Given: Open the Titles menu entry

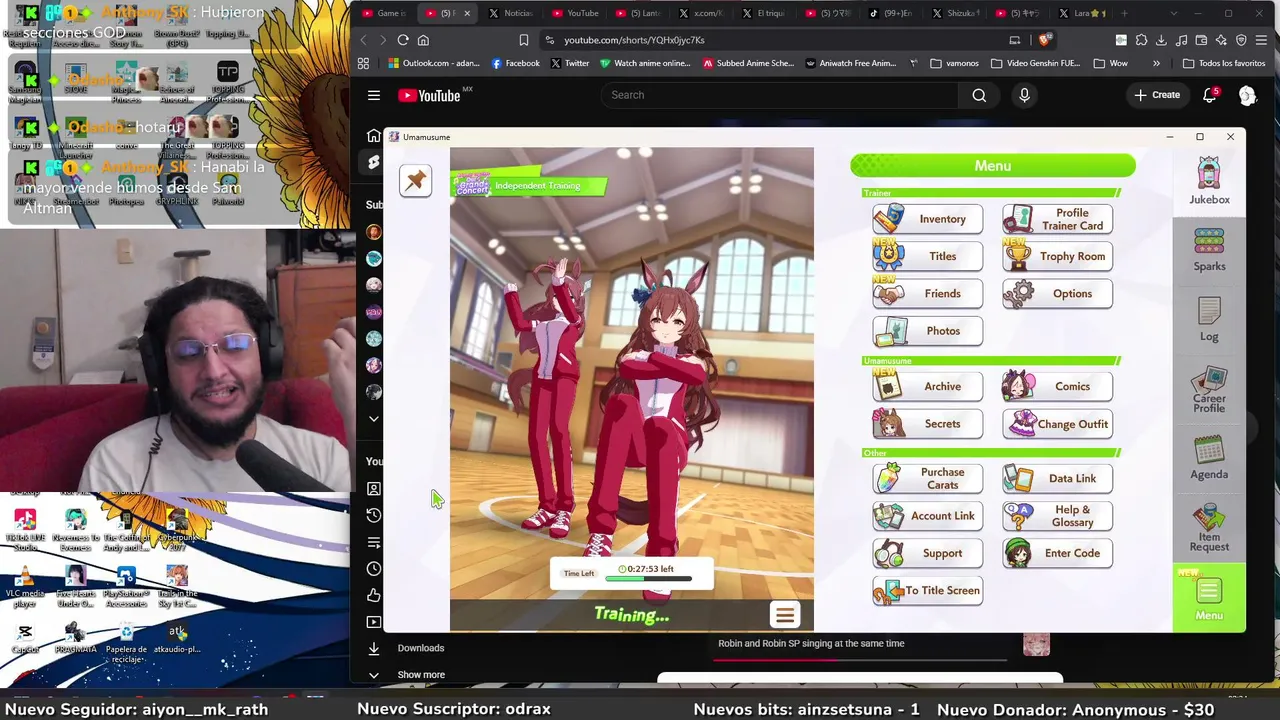Looking at the screenshot, I should 927,256.
